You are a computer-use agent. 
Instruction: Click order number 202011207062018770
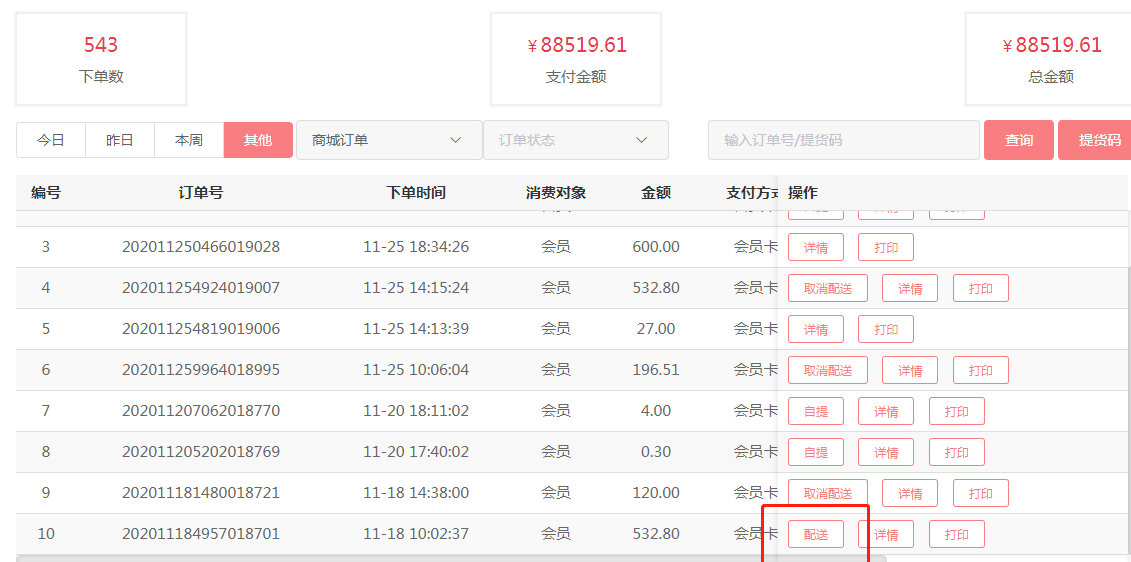[201, 412]
